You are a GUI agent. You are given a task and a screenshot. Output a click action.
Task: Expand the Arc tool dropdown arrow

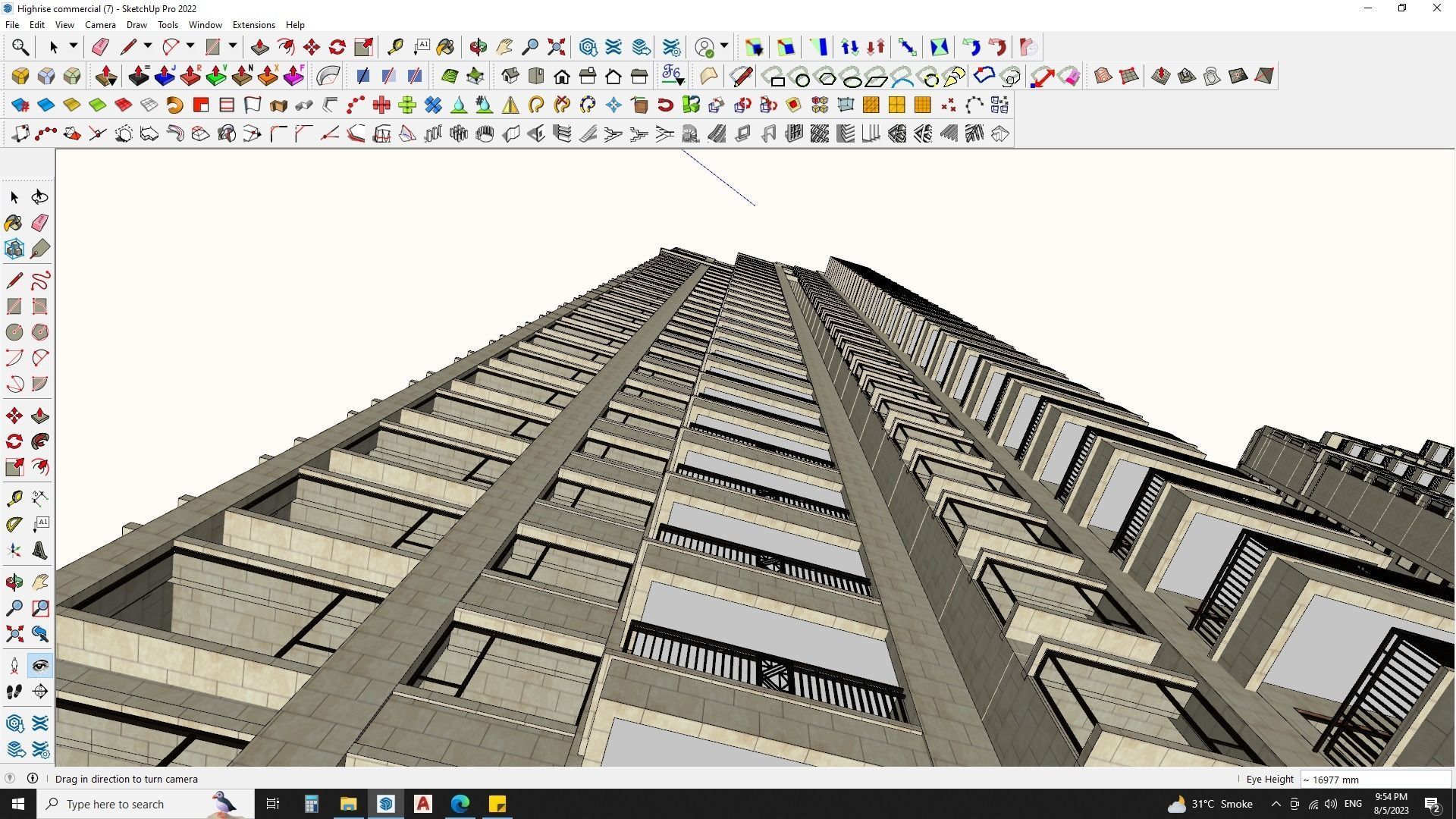pos(190,47)
